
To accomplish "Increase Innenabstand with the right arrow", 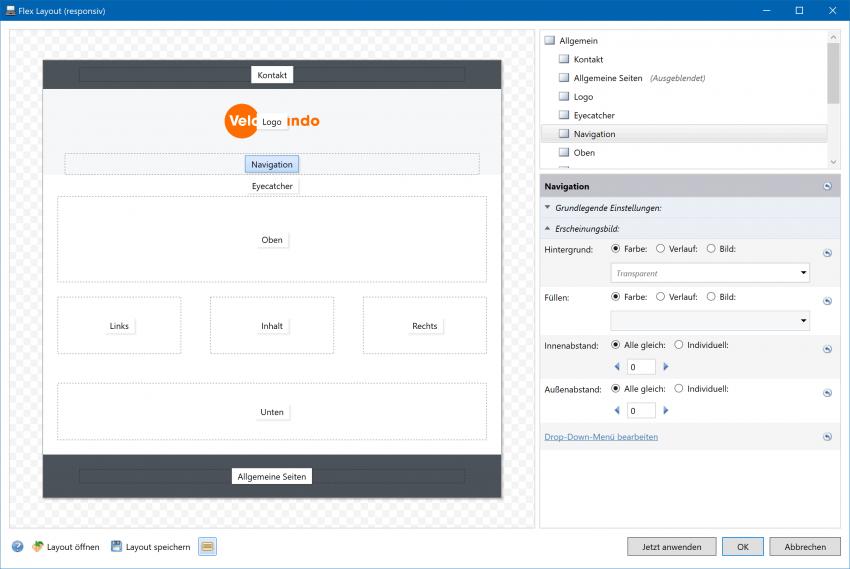I will (666, 367).
